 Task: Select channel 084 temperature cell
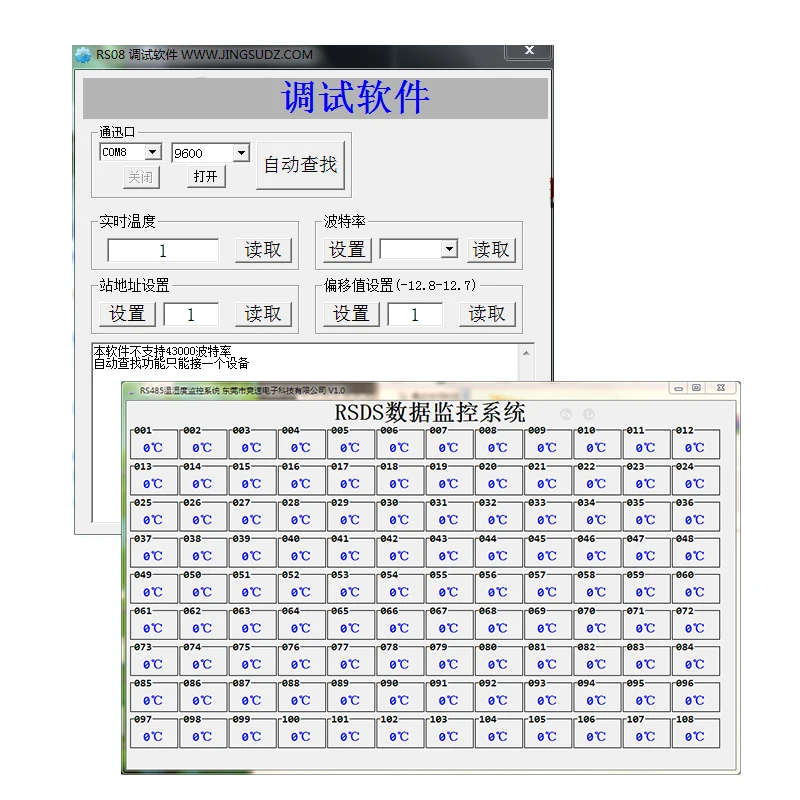695,662
